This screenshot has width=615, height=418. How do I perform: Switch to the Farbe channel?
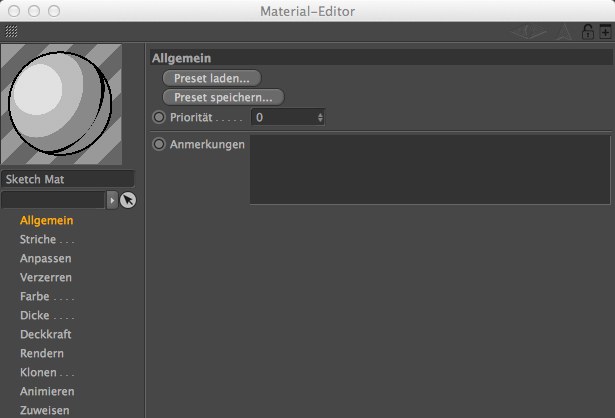46,296
